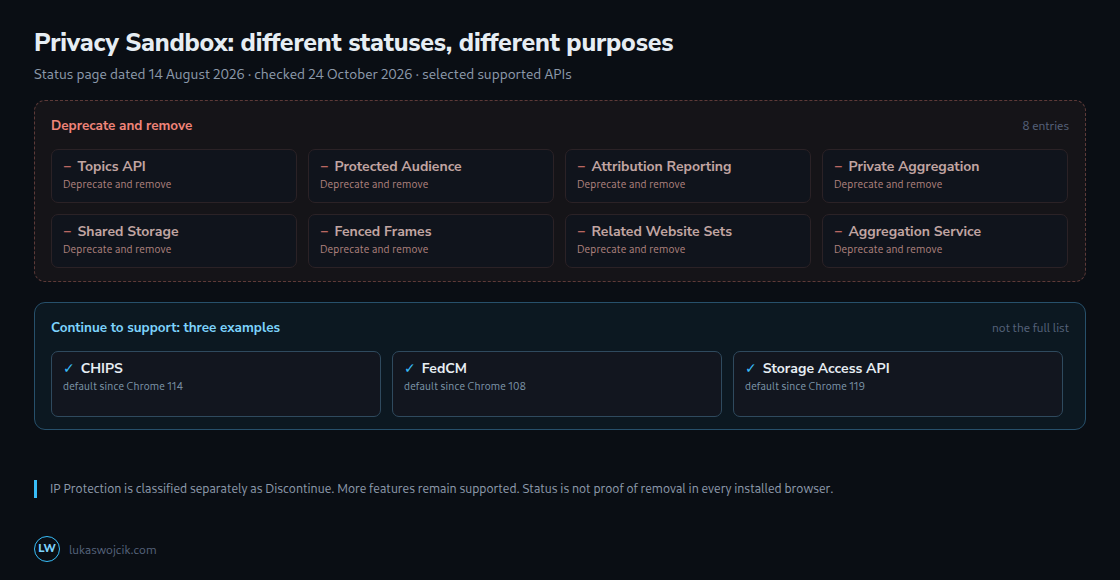Click the 'not the full list' note

point(1031,328)
